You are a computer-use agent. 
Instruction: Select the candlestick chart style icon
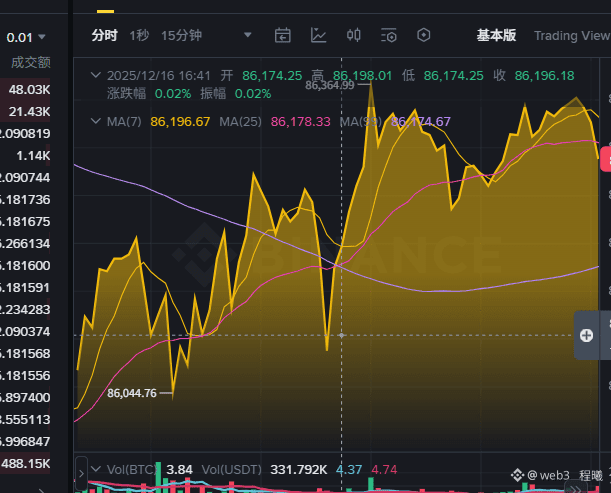pyautogui.click(x=353, y=35)
